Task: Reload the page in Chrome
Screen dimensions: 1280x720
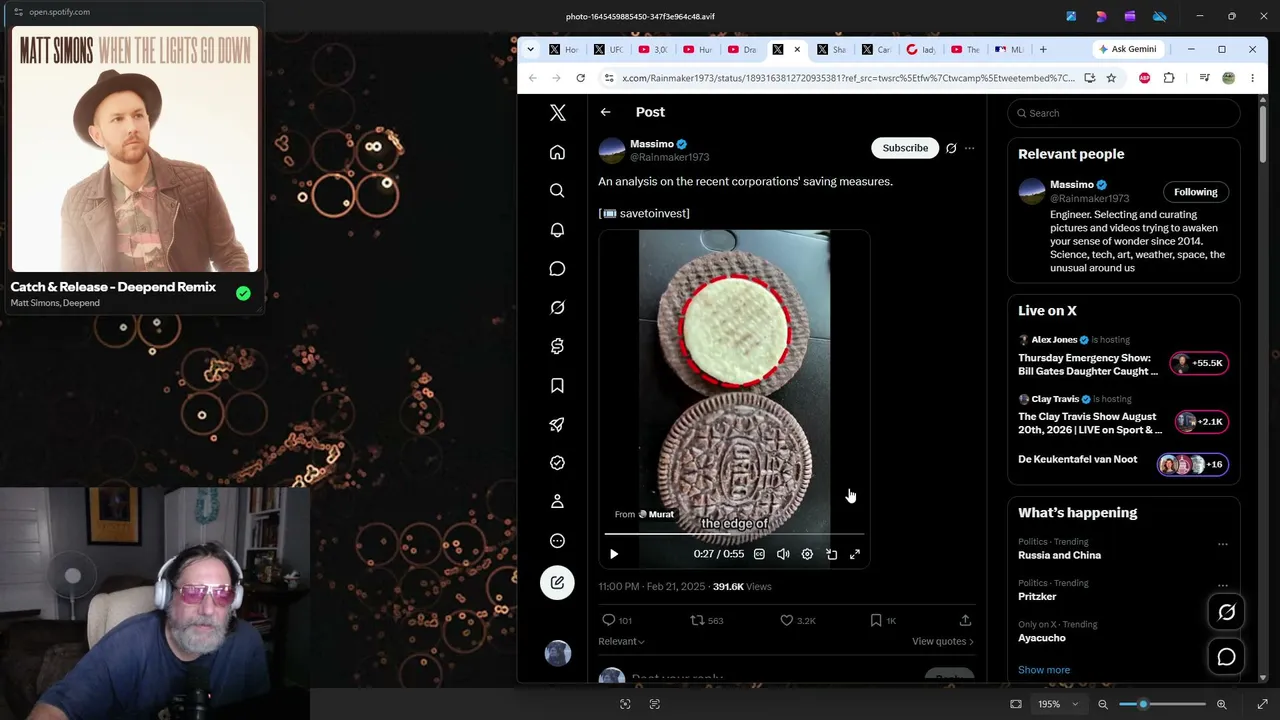Action: [580, 78]
